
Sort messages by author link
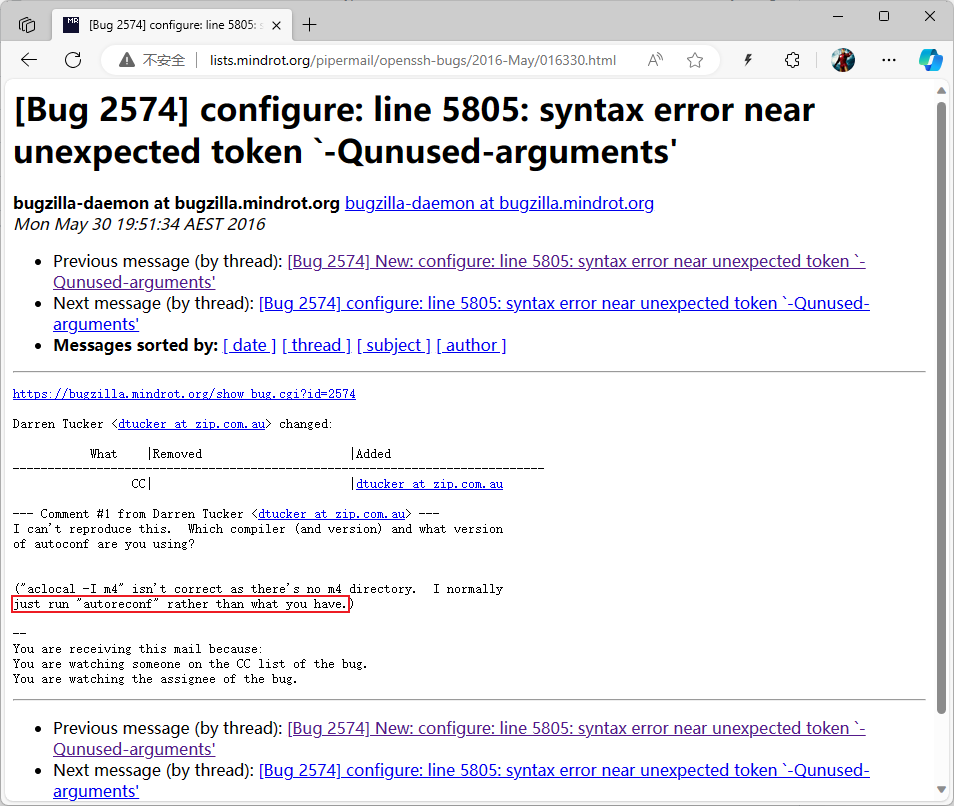pos(471,345)
